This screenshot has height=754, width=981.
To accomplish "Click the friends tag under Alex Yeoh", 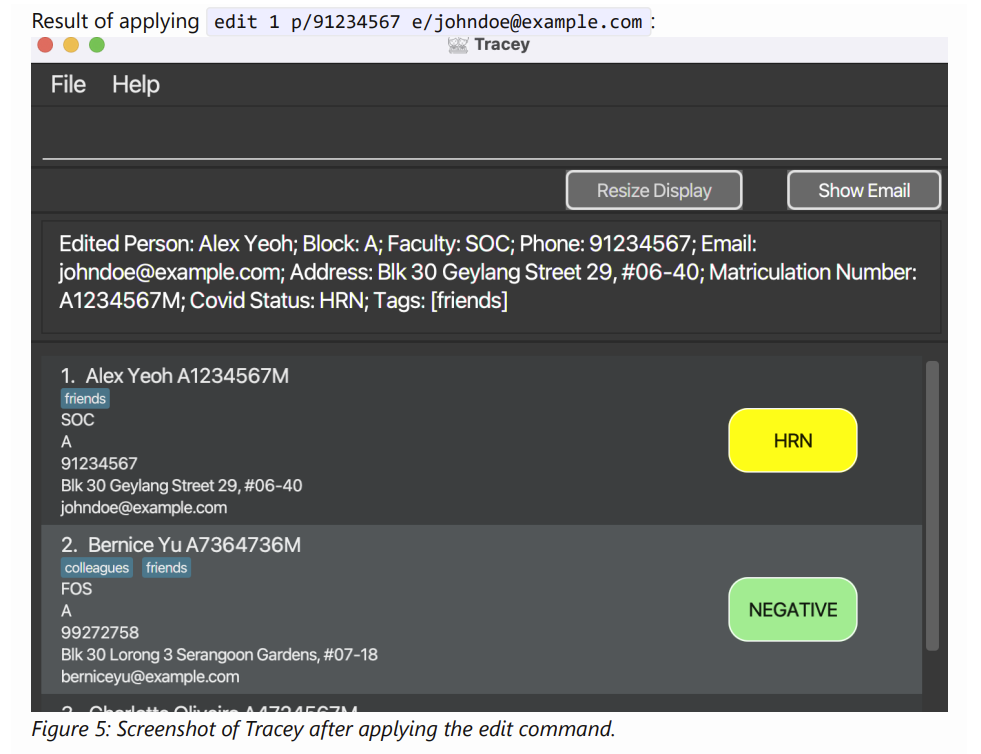I will pyautogui.click(x=85, y=399).
